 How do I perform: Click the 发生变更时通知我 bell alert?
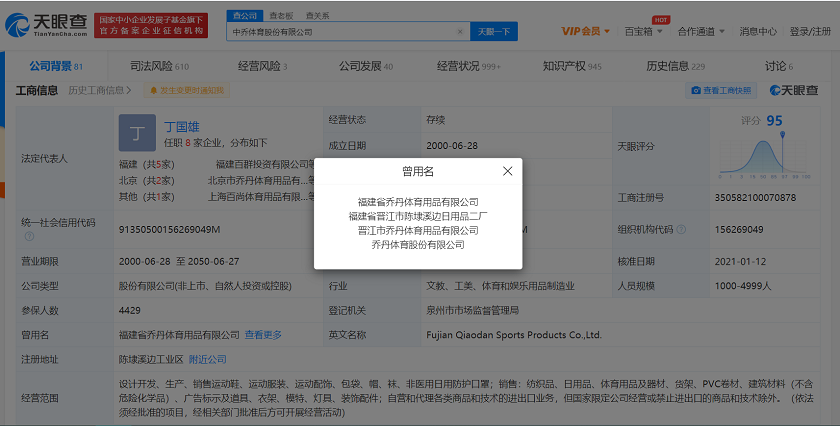click(185, 90)
